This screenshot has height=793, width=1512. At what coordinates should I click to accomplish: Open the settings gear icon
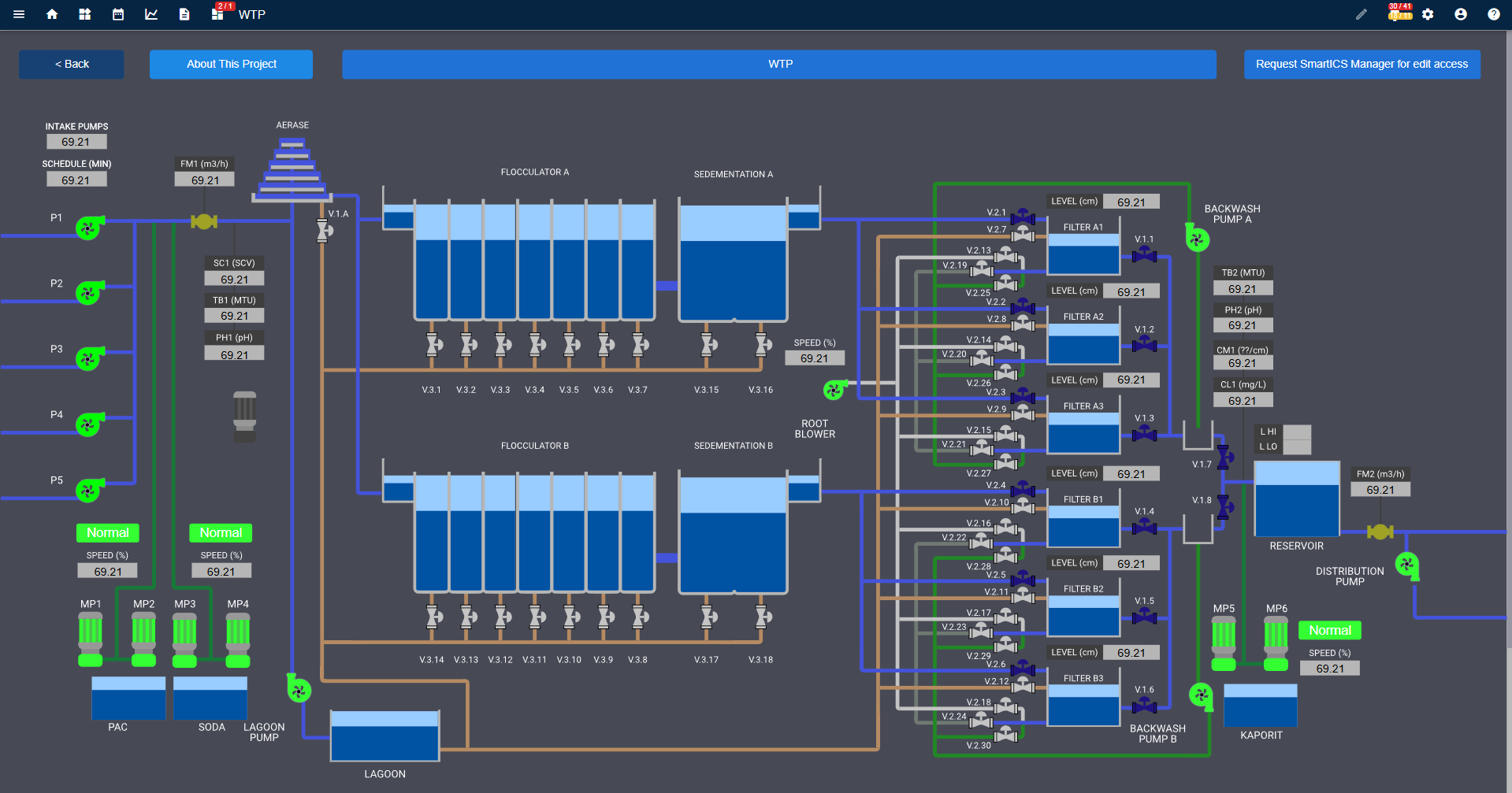click(x=1428, y=14)
